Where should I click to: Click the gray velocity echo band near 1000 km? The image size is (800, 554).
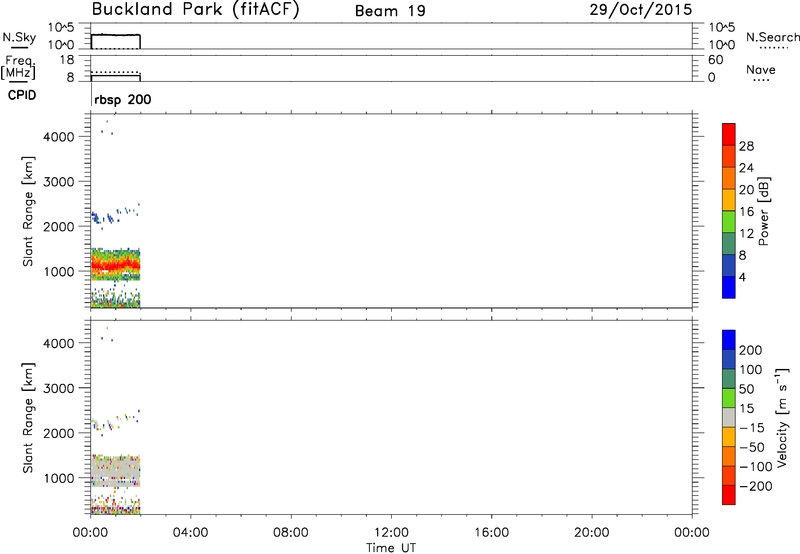116,469
